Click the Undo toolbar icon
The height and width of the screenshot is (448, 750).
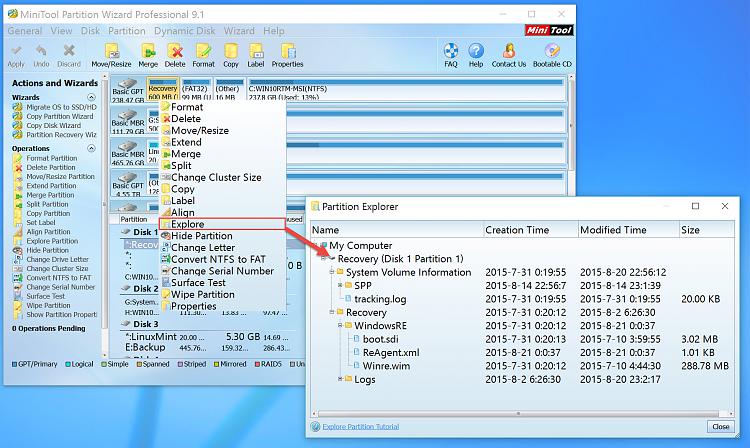pyautogui.click(x=41, y=55)
